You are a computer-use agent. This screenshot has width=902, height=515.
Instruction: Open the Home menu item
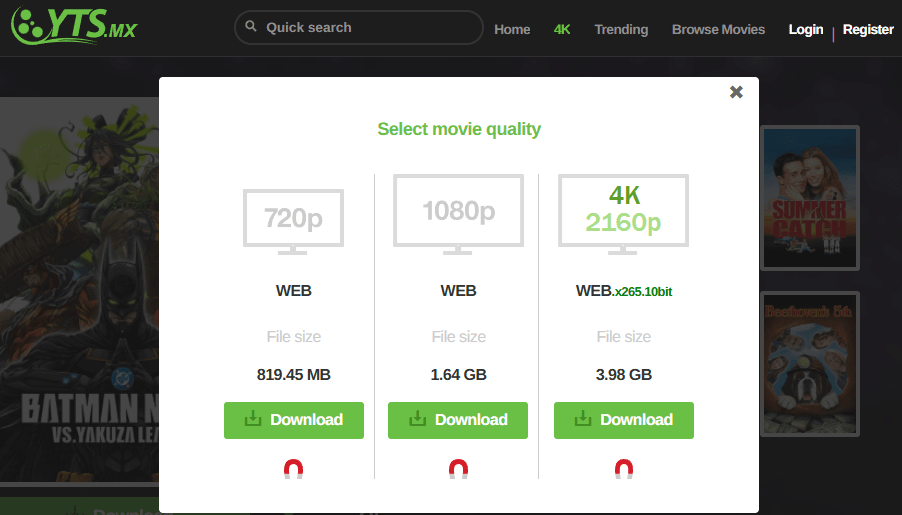[512, 29]
